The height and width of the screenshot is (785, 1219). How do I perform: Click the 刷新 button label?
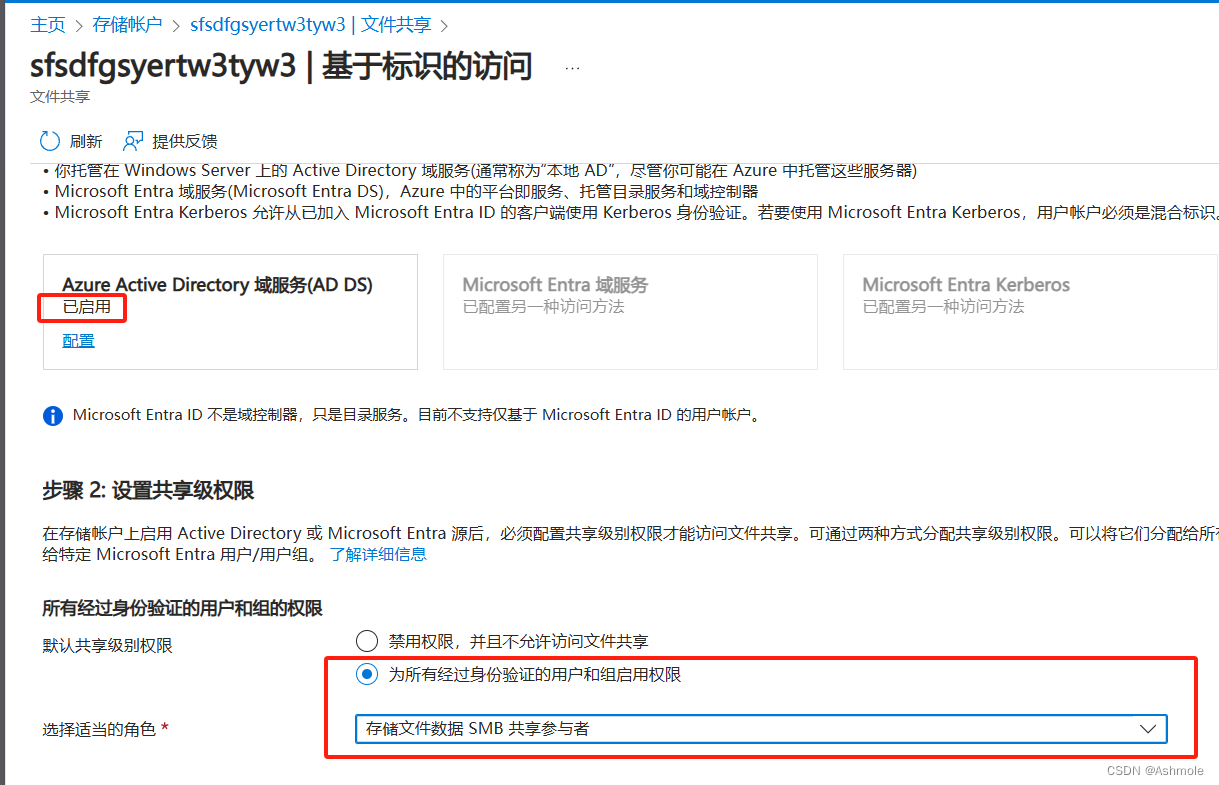coord(86,141)
